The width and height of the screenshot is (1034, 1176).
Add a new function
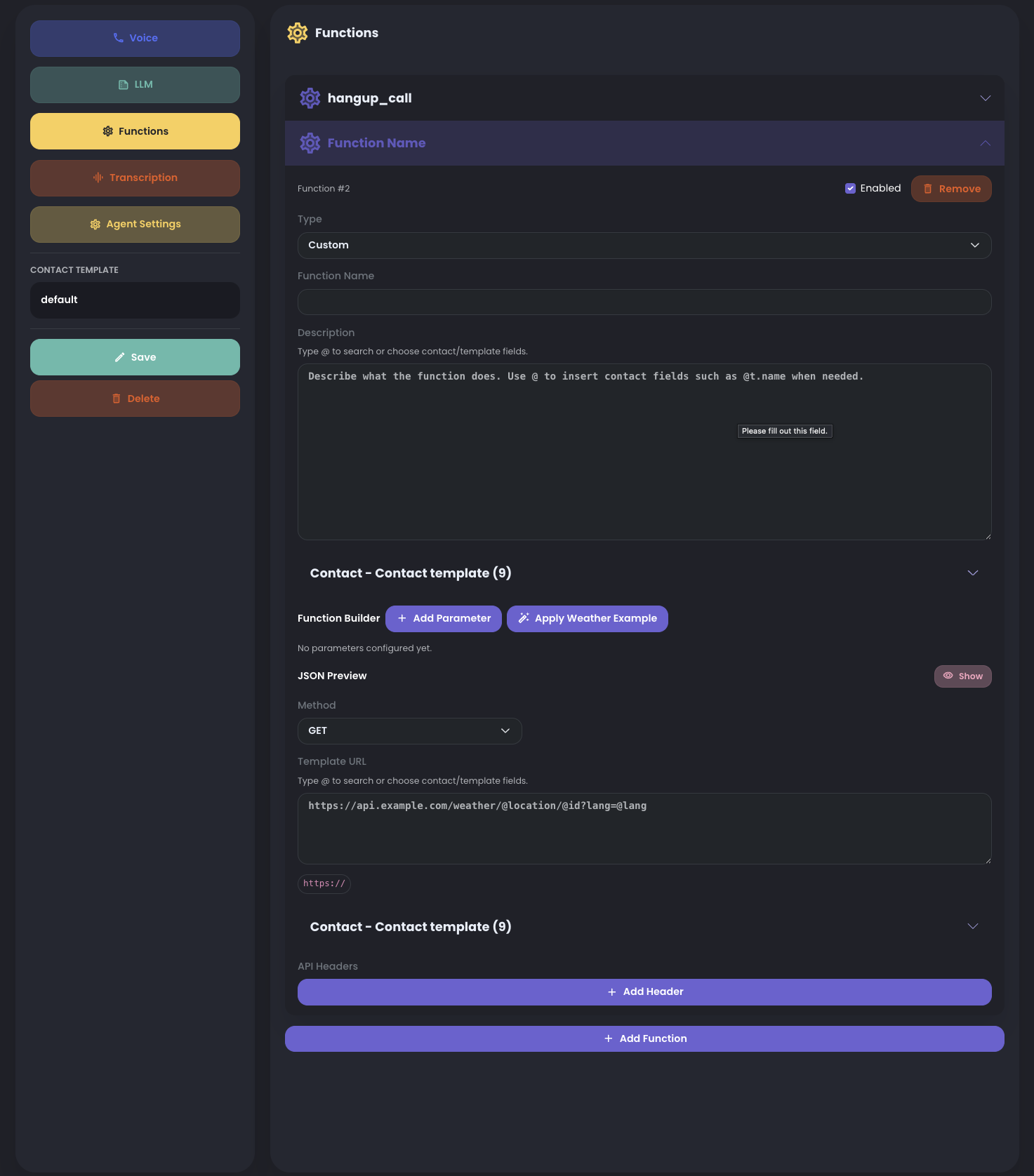[644, 1038]
